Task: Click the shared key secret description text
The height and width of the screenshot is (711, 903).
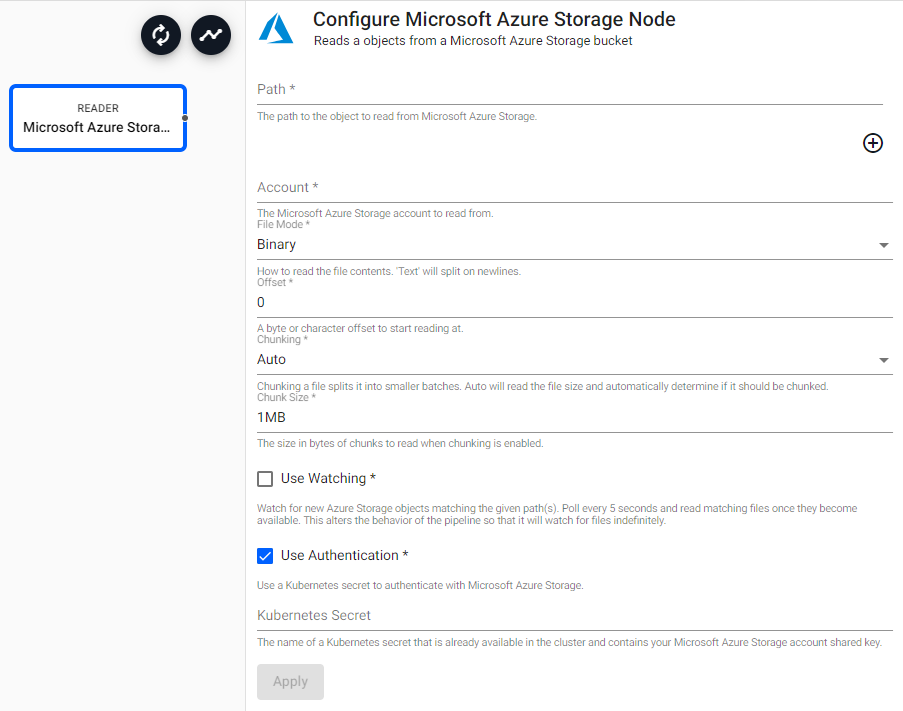Action: point(569,642)
